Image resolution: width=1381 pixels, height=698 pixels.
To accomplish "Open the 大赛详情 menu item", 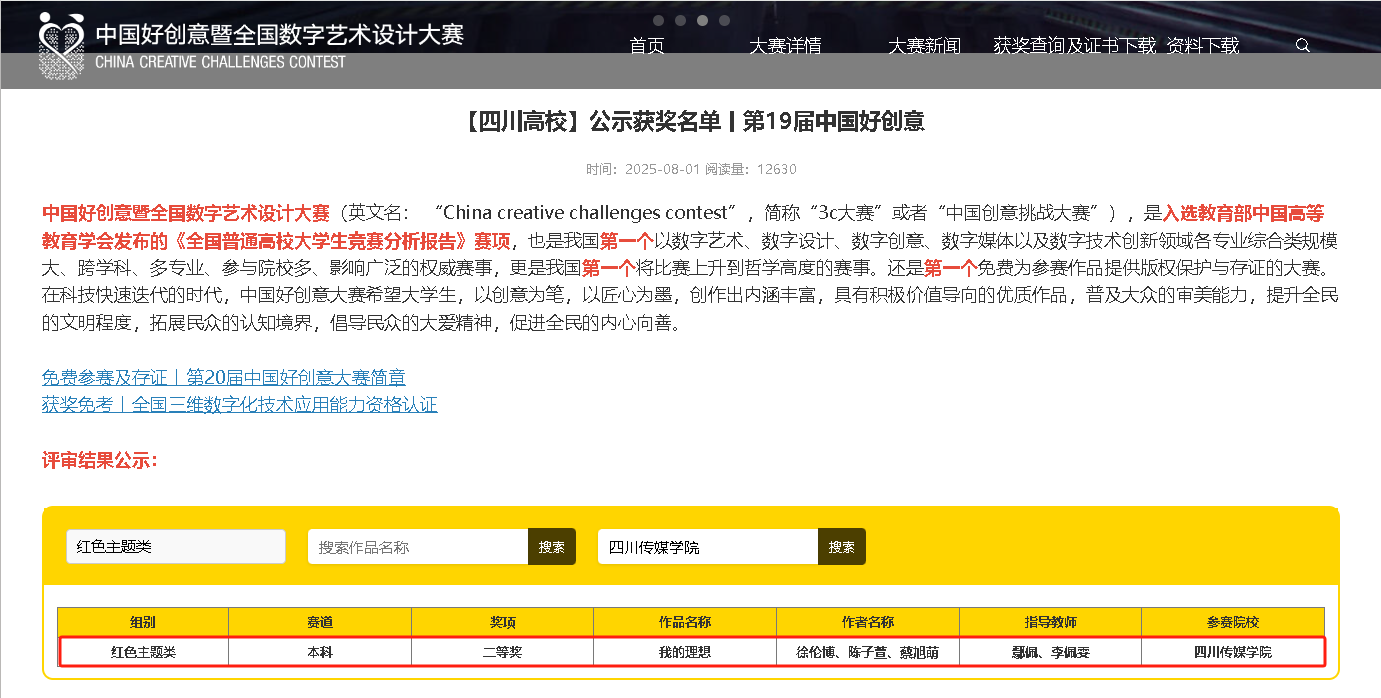I will coord(785,46).
